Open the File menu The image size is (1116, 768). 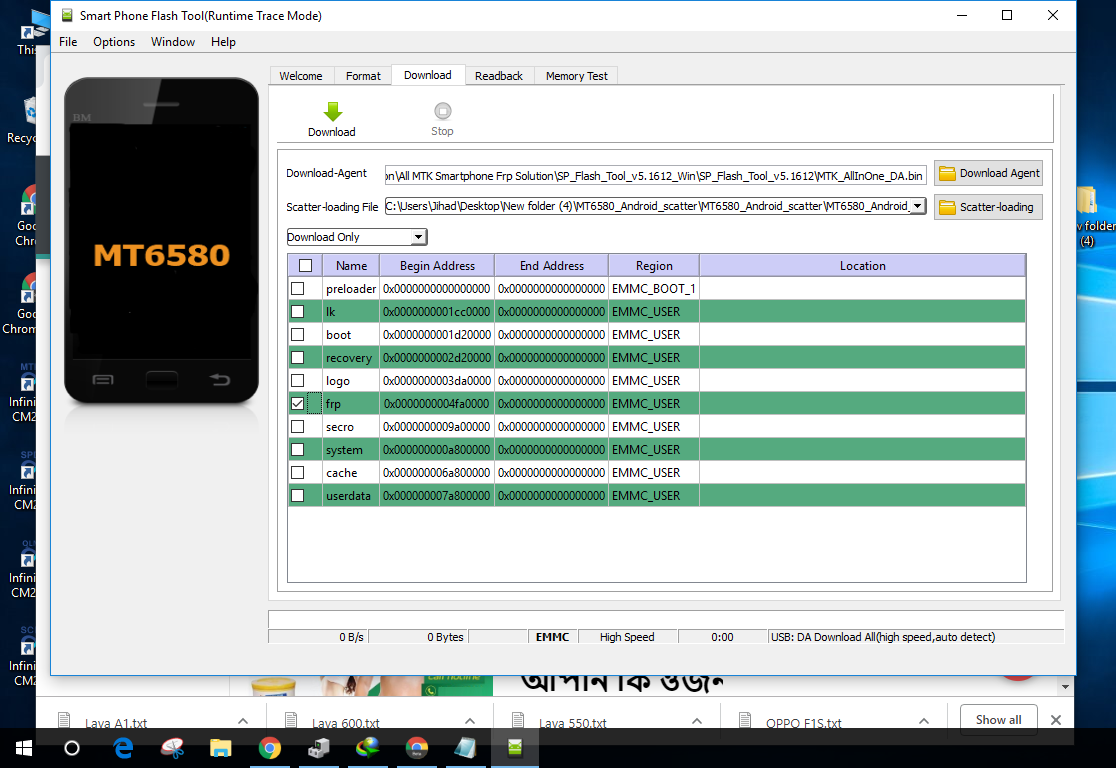68,42
